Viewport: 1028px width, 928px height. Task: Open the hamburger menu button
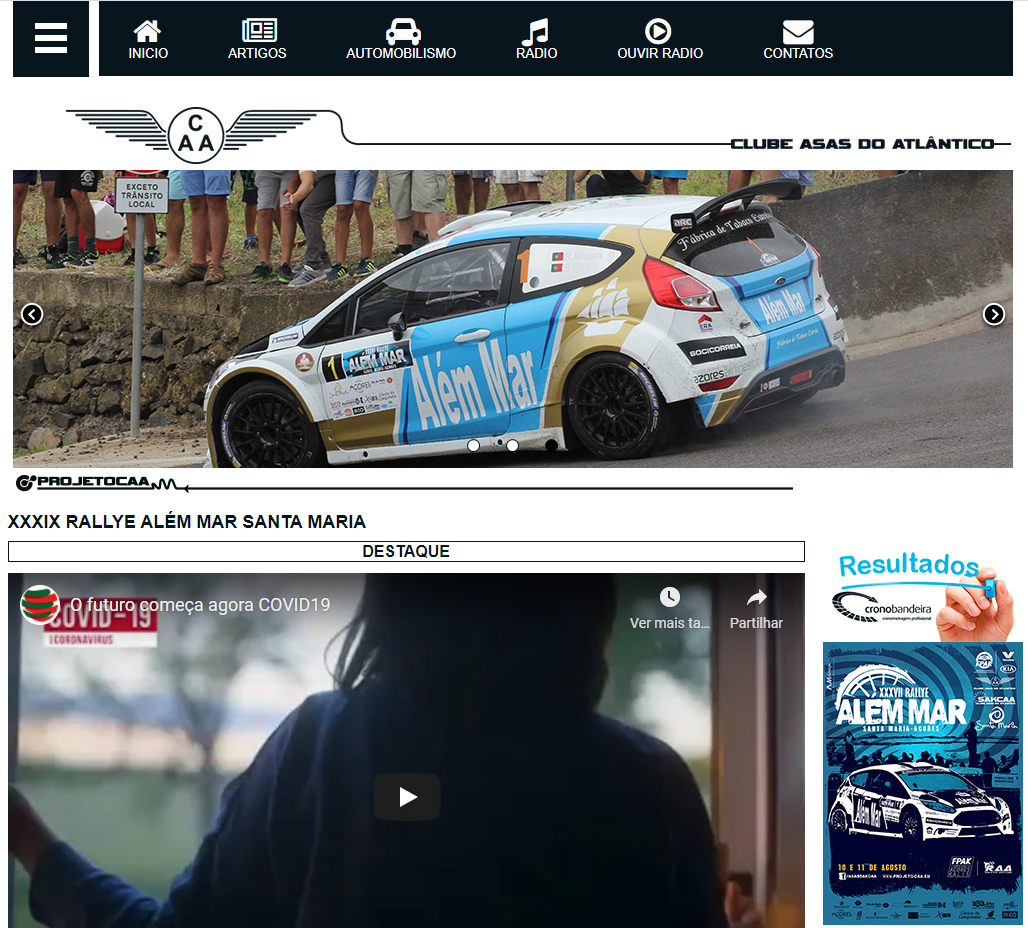click(51, 39)
